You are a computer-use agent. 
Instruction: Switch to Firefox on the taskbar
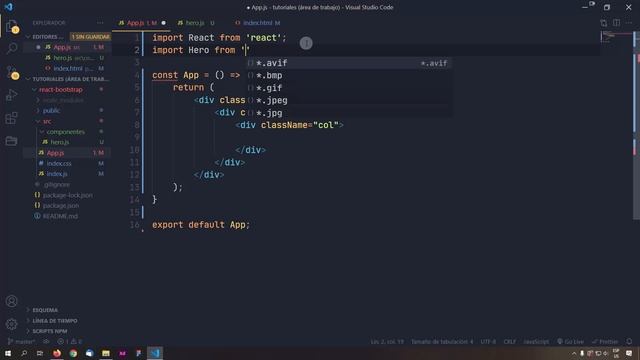[x=57, y=353]
